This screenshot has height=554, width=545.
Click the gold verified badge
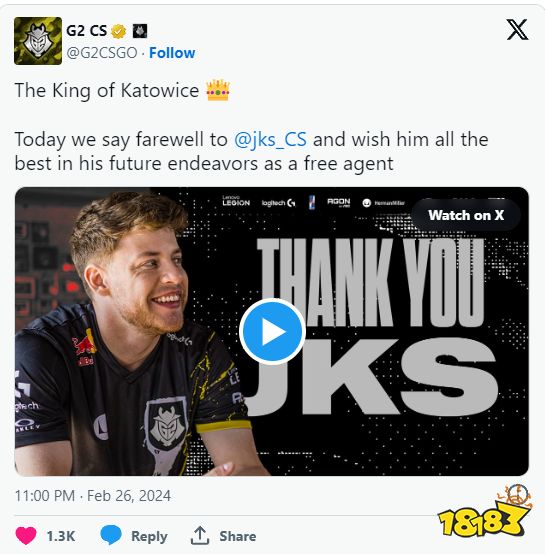click(119, 31)
